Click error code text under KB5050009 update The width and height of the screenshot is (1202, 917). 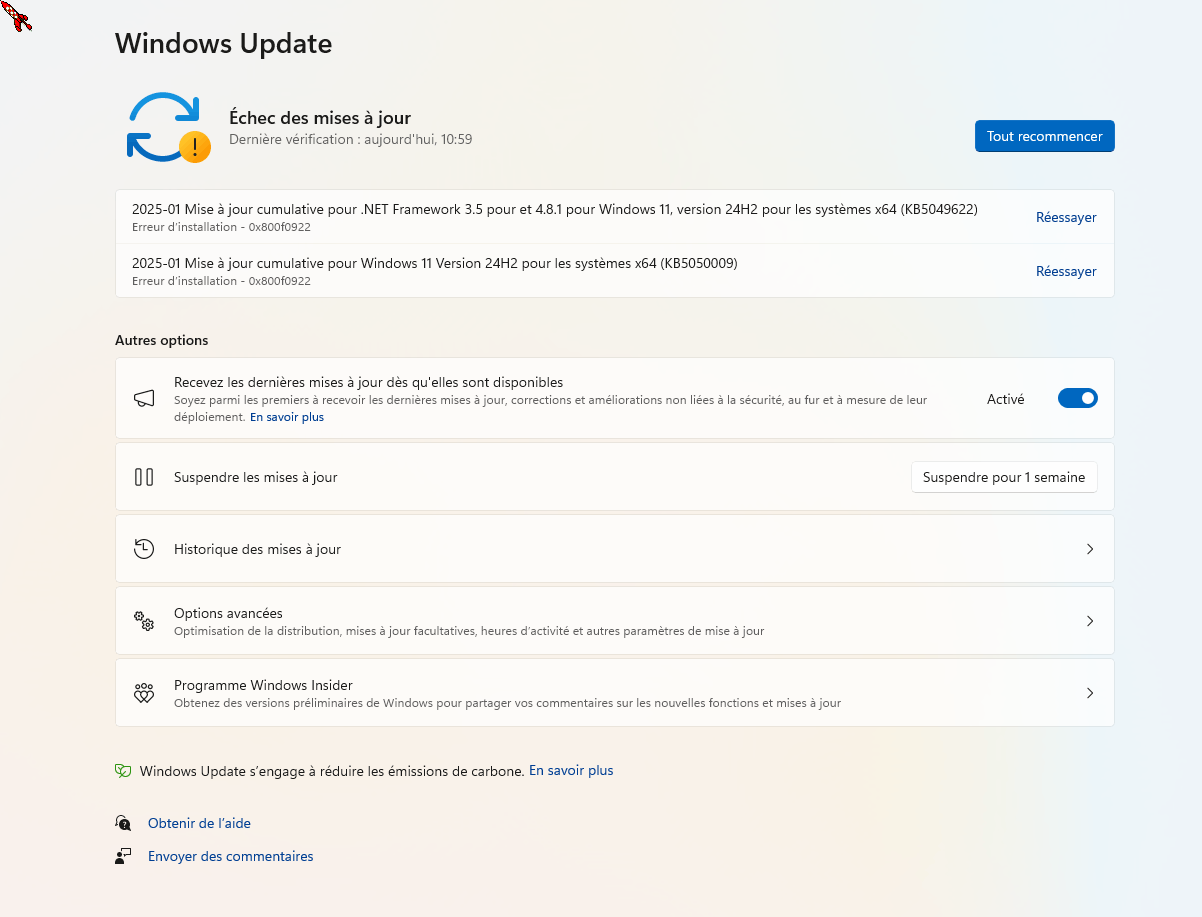point(221,281)
